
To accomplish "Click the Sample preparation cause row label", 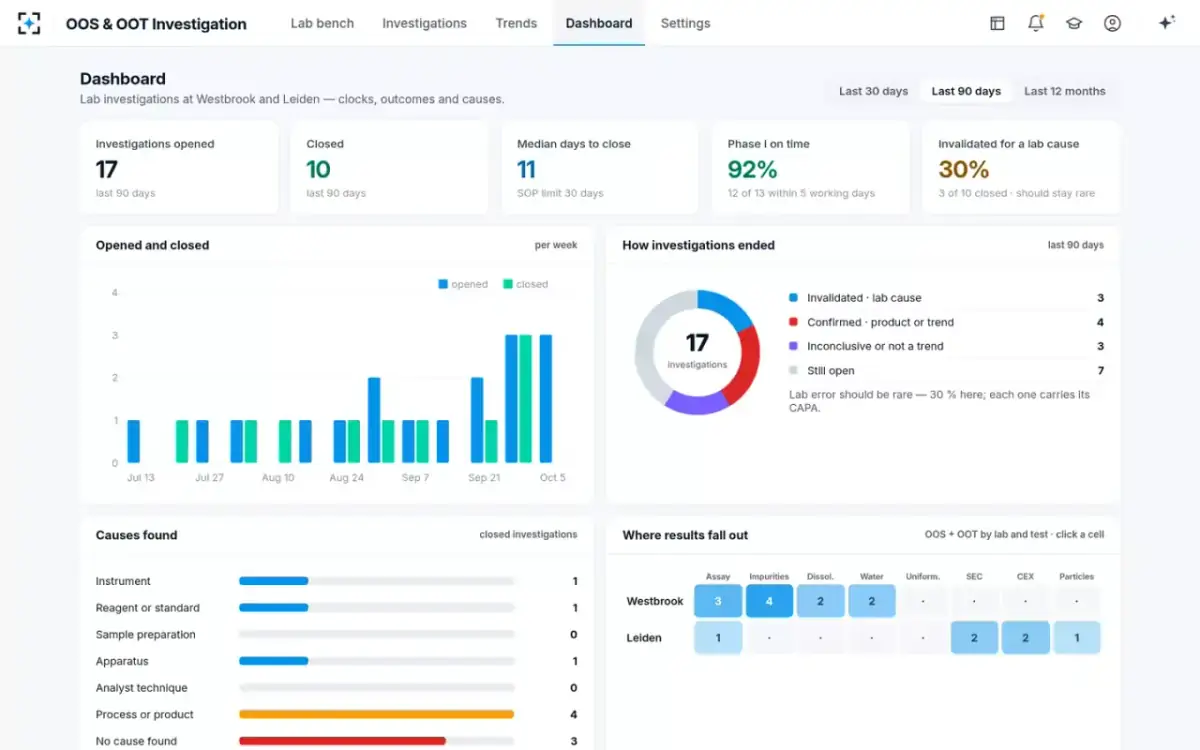I will (x=146, y=635).
